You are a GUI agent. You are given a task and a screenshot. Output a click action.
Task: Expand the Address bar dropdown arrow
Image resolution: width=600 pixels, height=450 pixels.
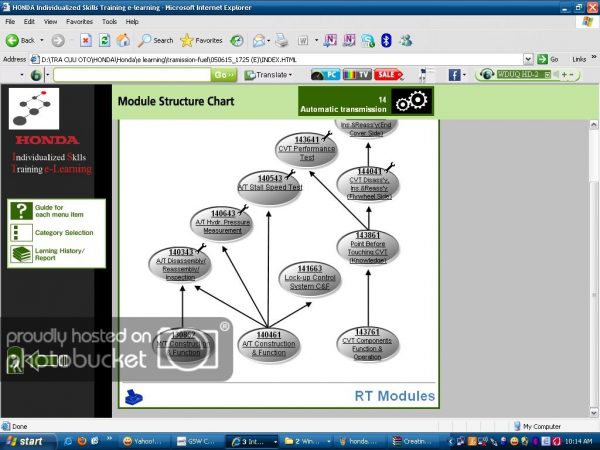(x=528, y=59)
